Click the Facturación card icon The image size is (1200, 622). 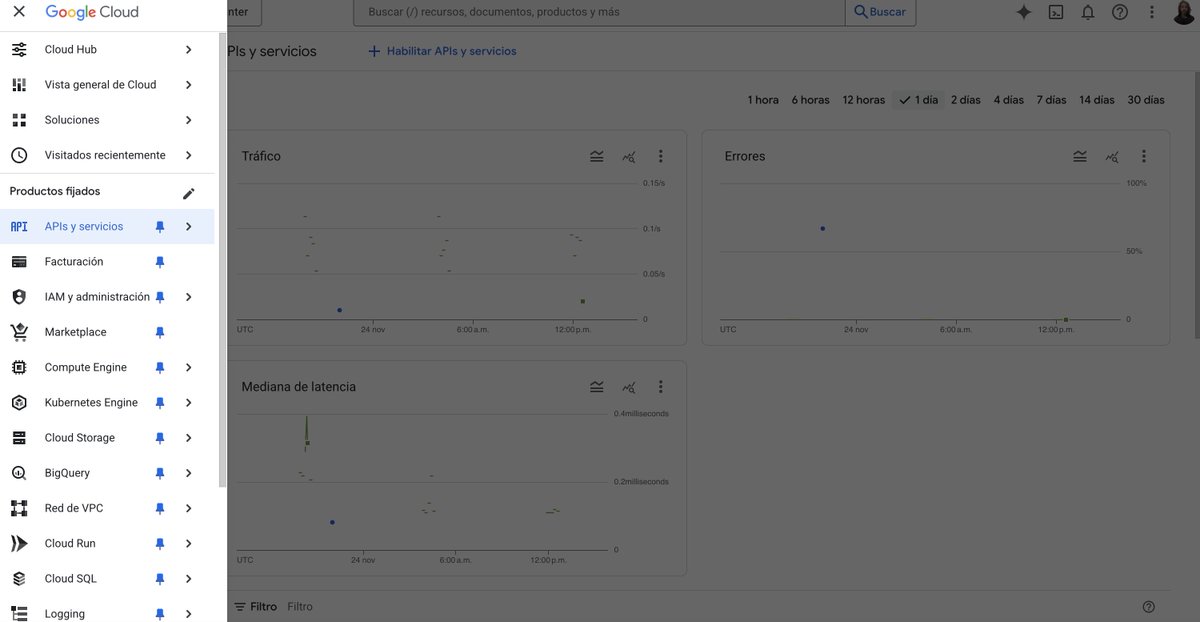(19, 262)
